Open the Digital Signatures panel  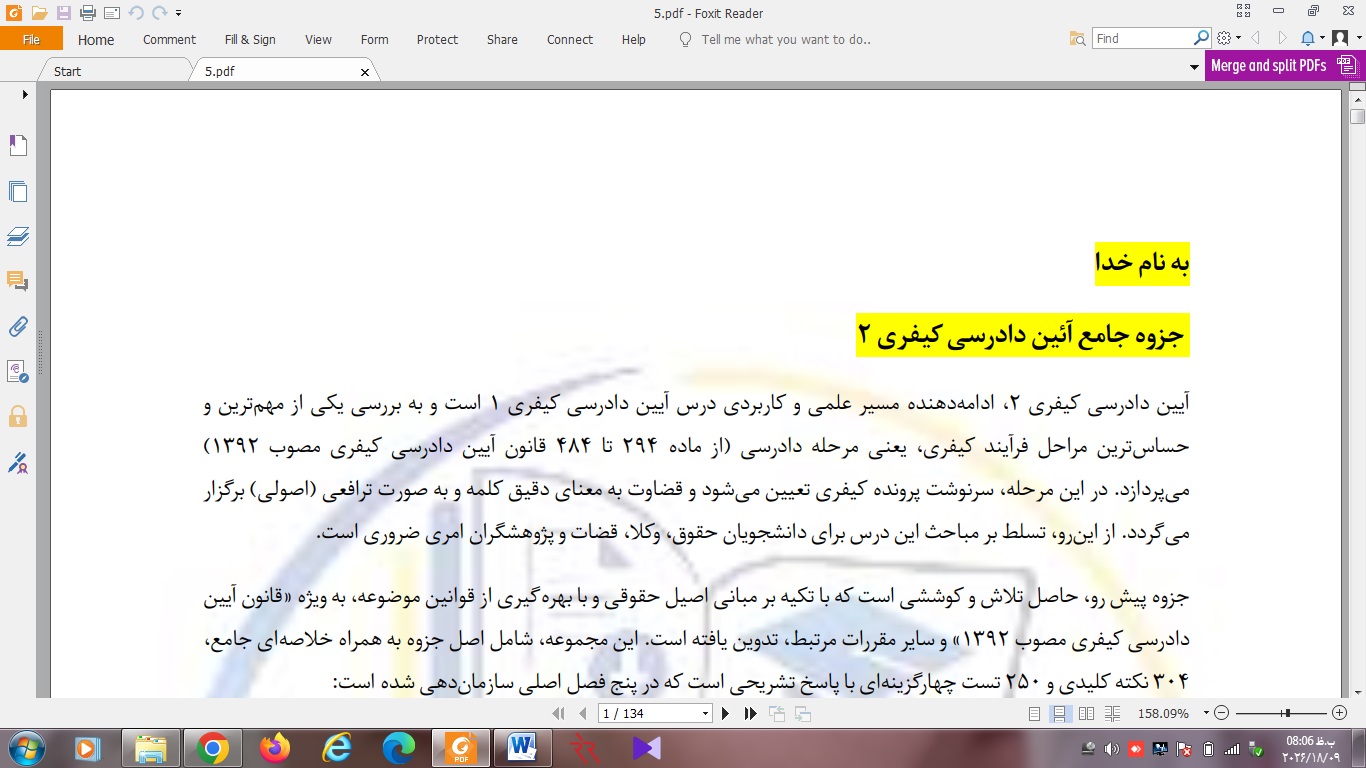coord(18,462)
